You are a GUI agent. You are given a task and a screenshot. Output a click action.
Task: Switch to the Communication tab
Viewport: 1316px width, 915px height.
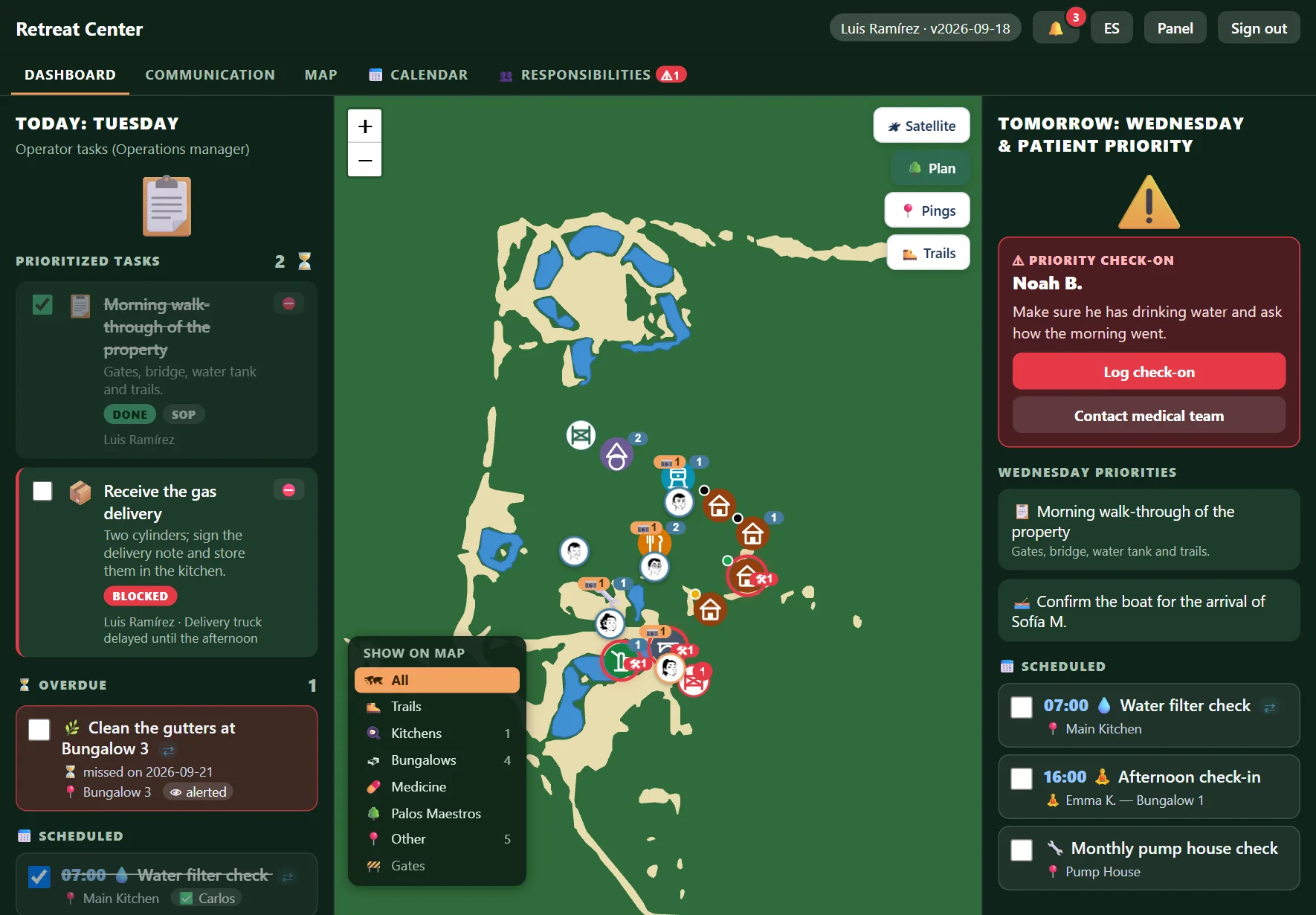[x=210, y=75]
